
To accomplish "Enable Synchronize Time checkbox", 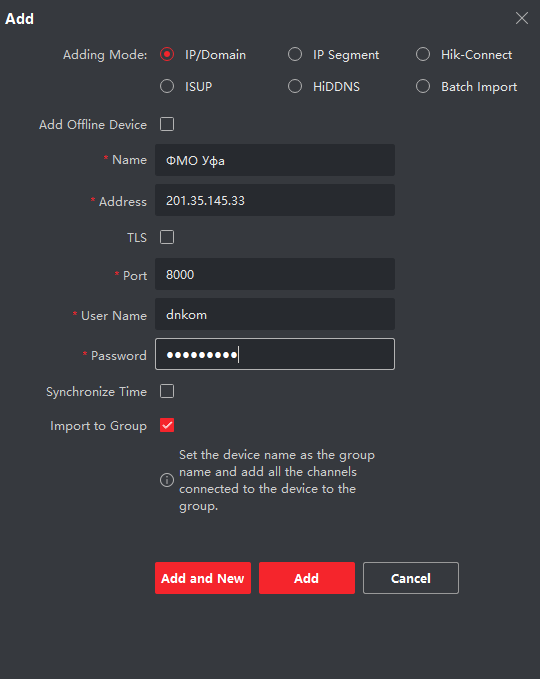I will (x=167, y=391).
